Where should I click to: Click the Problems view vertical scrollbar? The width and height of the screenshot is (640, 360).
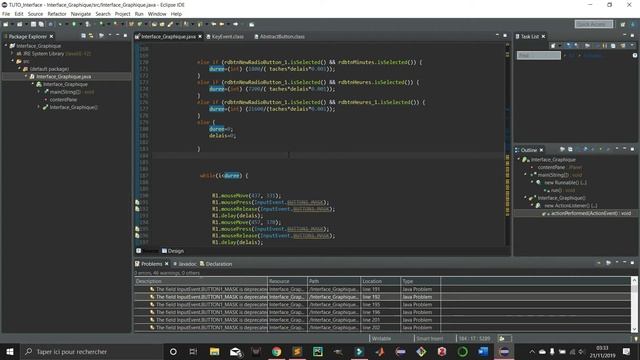click(x=634, y=304)
